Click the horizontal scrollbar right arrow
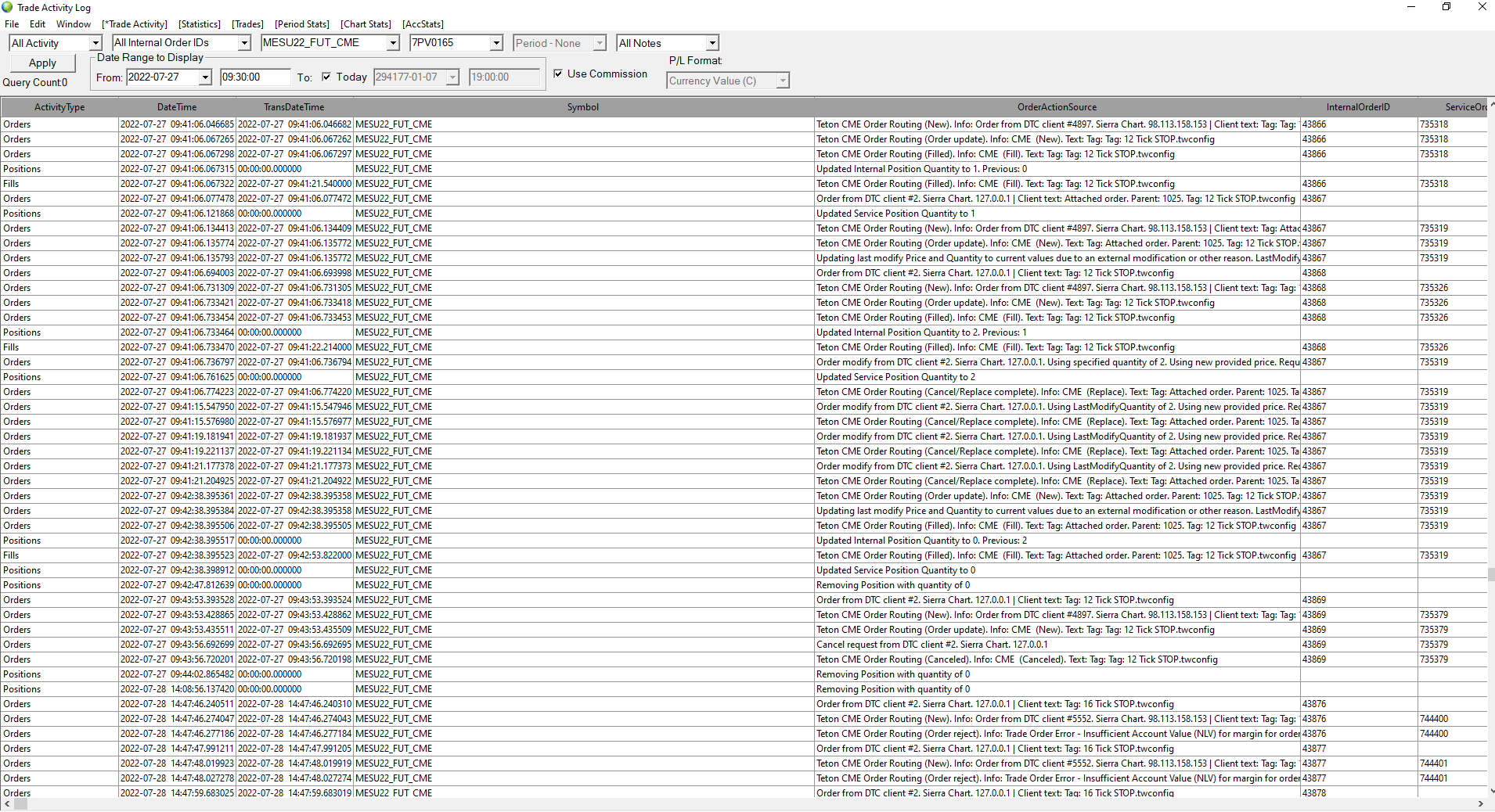The image size is (1495, 812). tap(1480, 804)
